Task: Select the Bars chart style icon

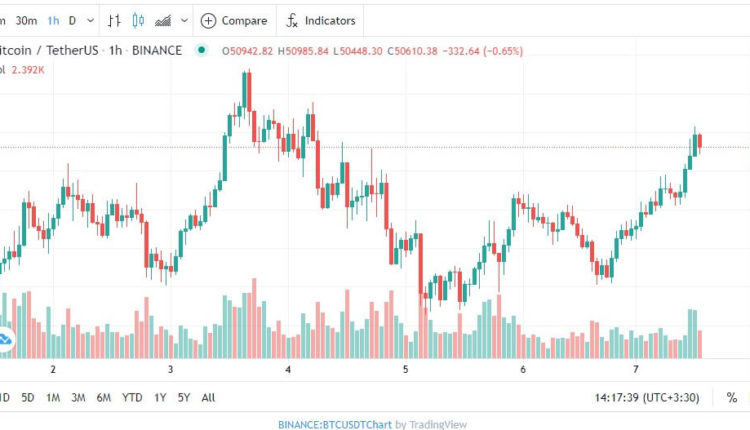Action: tap(114, 21)
